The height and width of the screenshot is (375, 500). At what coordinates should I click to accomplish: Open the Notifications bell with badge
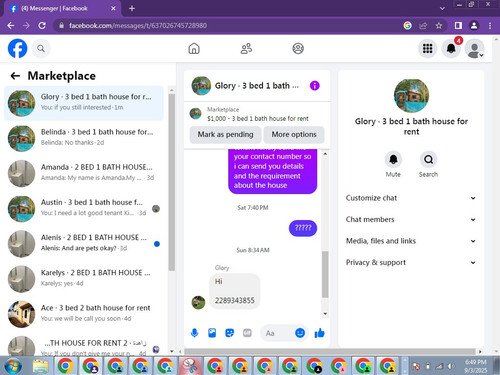coord(451,49)
